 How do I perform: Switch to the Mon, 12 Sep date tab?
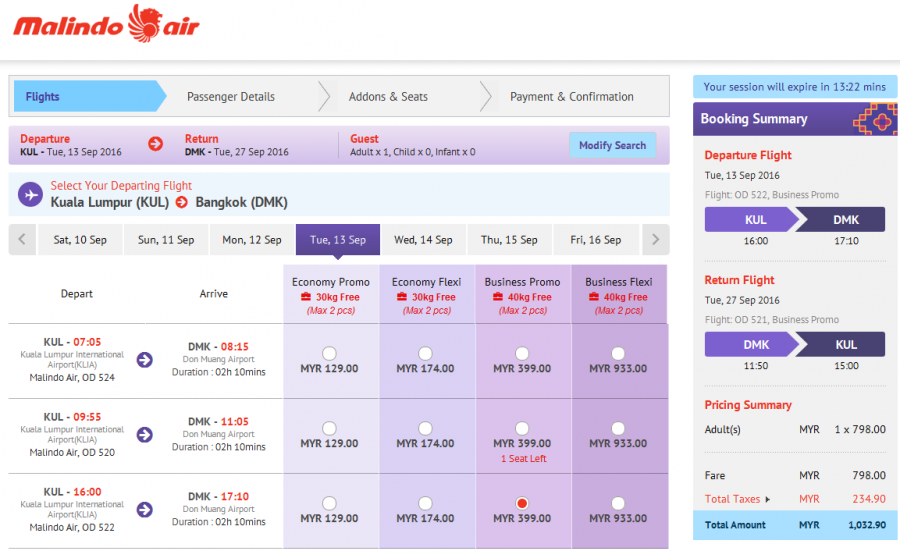pyautogui.click(x=252, y=240)
